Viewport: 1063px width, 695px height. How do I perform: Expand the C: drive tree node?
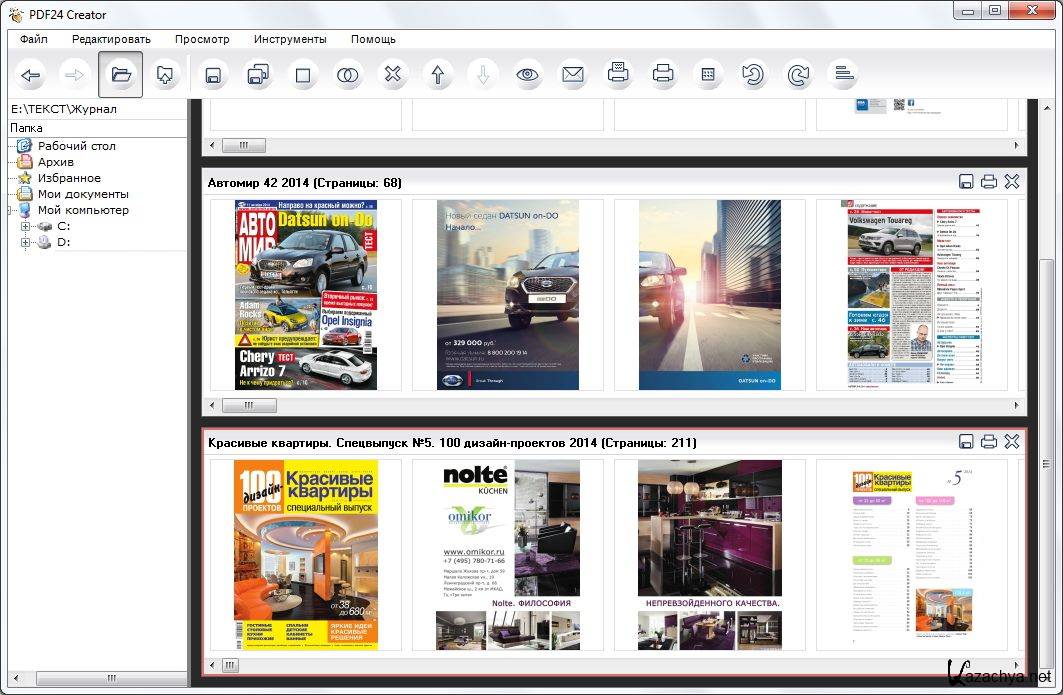point(25,227)
